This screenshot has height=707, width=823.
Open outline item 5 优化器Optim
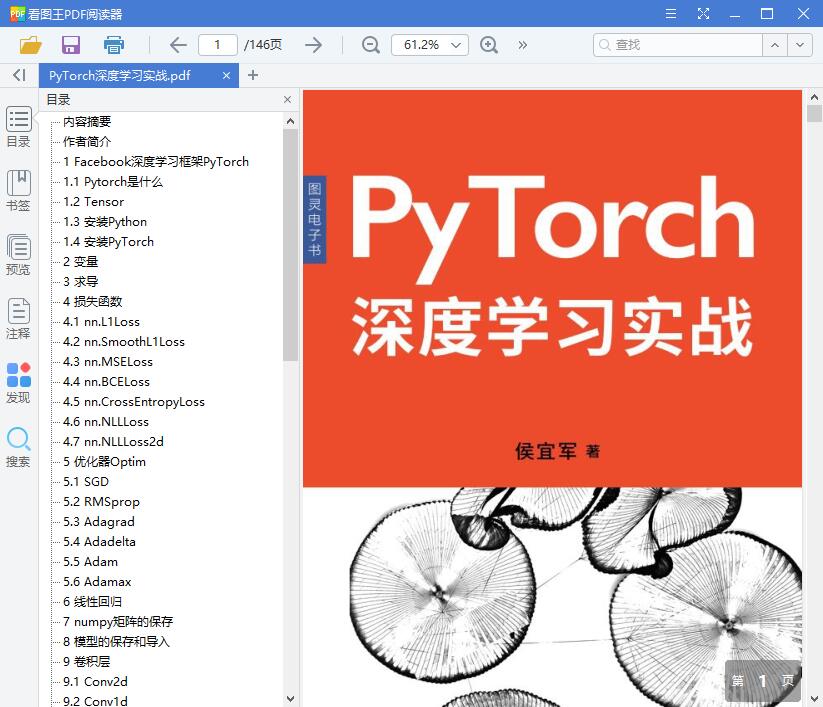pos(104,461)
